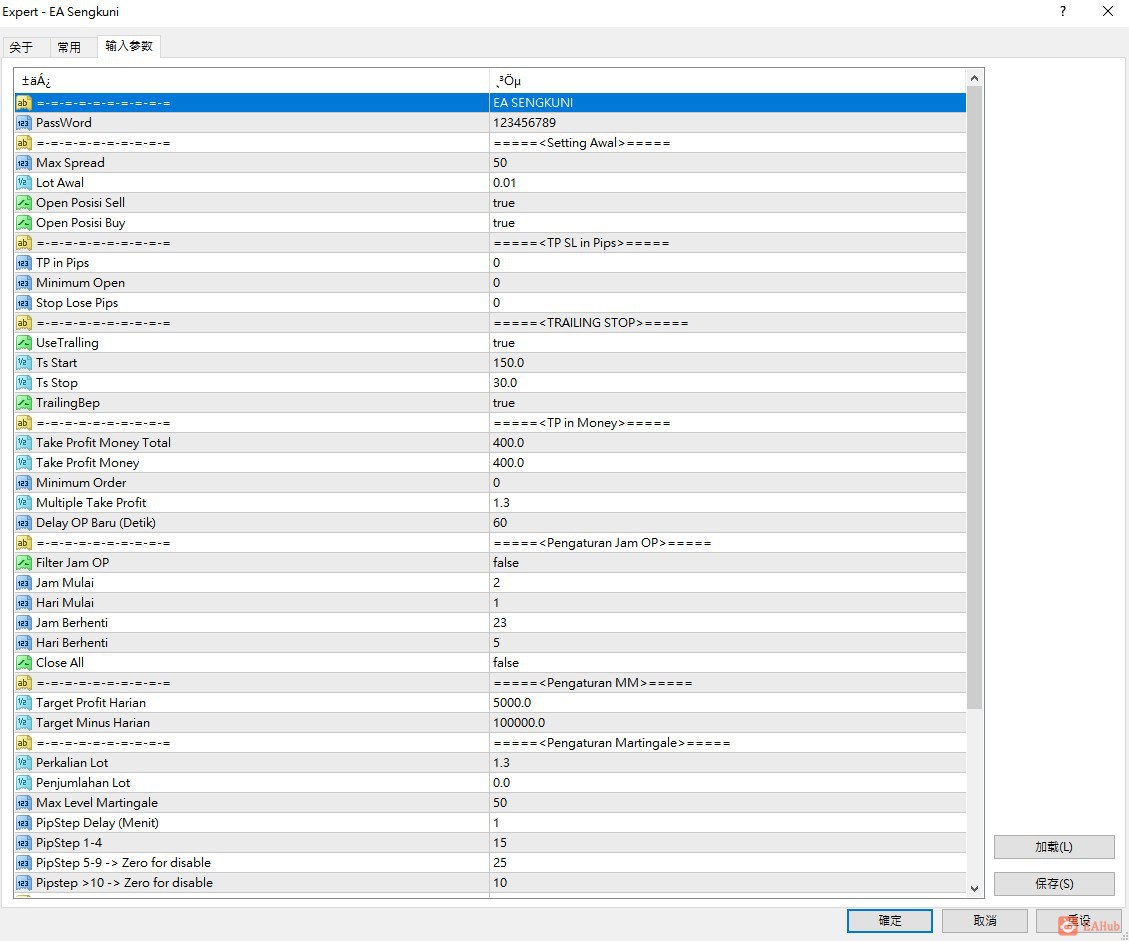Select the PassWord value 123456789

(524, 123)
